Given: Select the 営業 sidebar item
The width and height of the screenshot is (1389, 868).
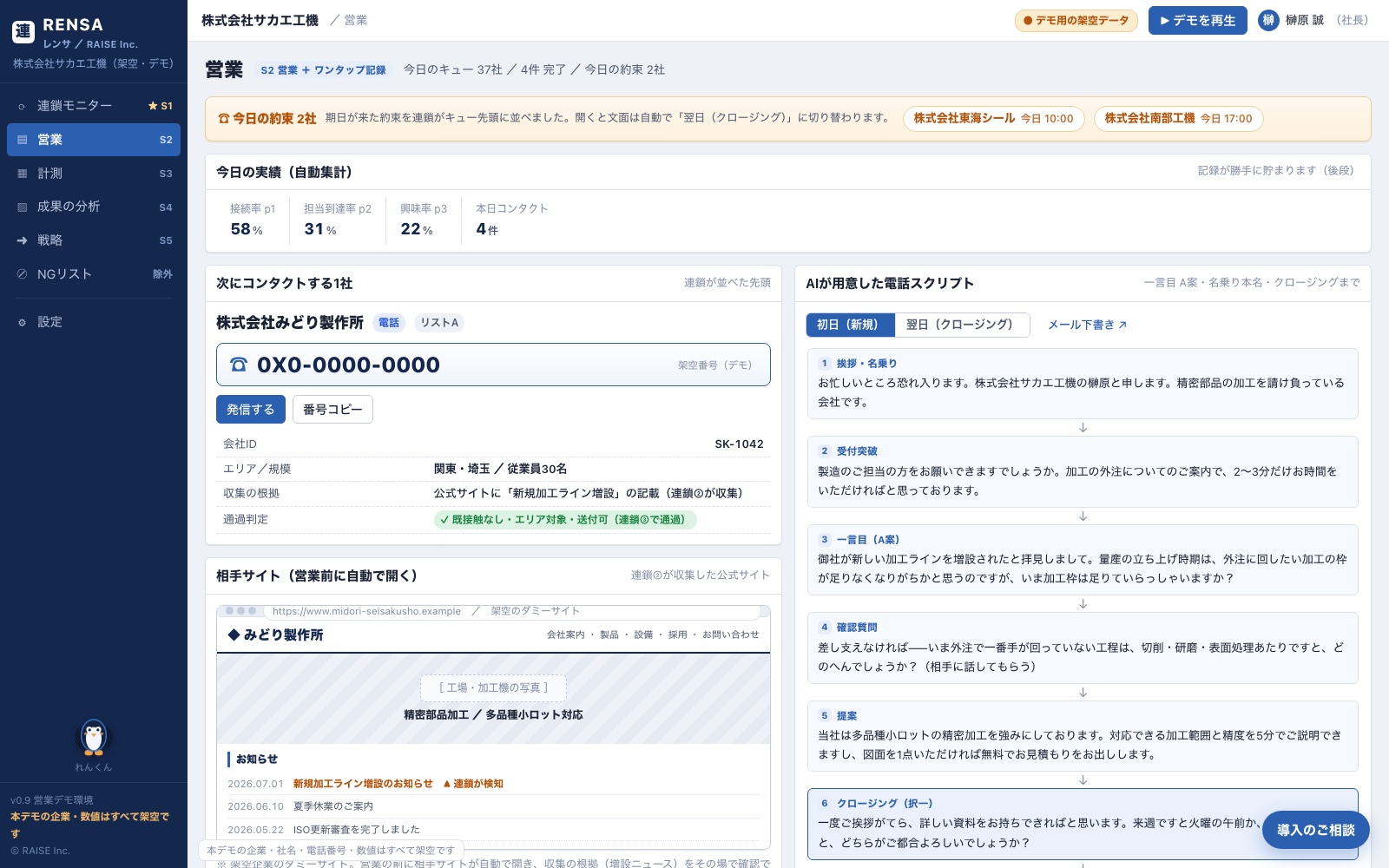Looking at the screenshot, I should pos(94,140).
